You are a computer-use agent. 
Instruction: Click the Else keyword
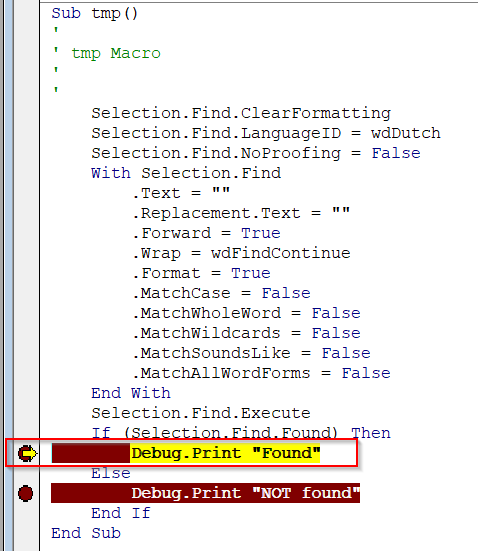coord(111,473)
